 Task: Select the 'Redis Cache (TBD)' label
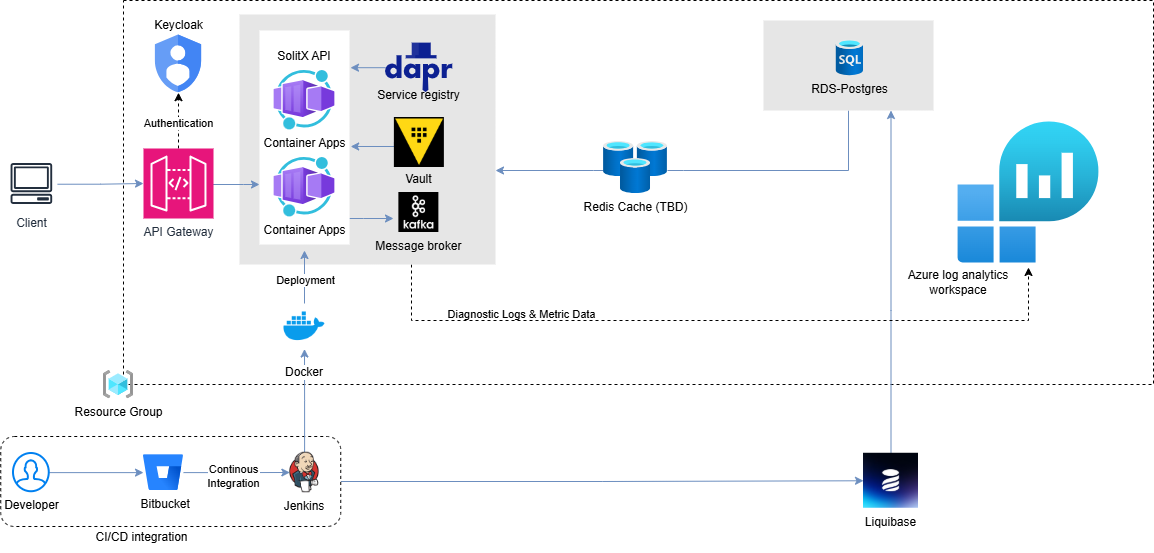[x=635, y=207]
